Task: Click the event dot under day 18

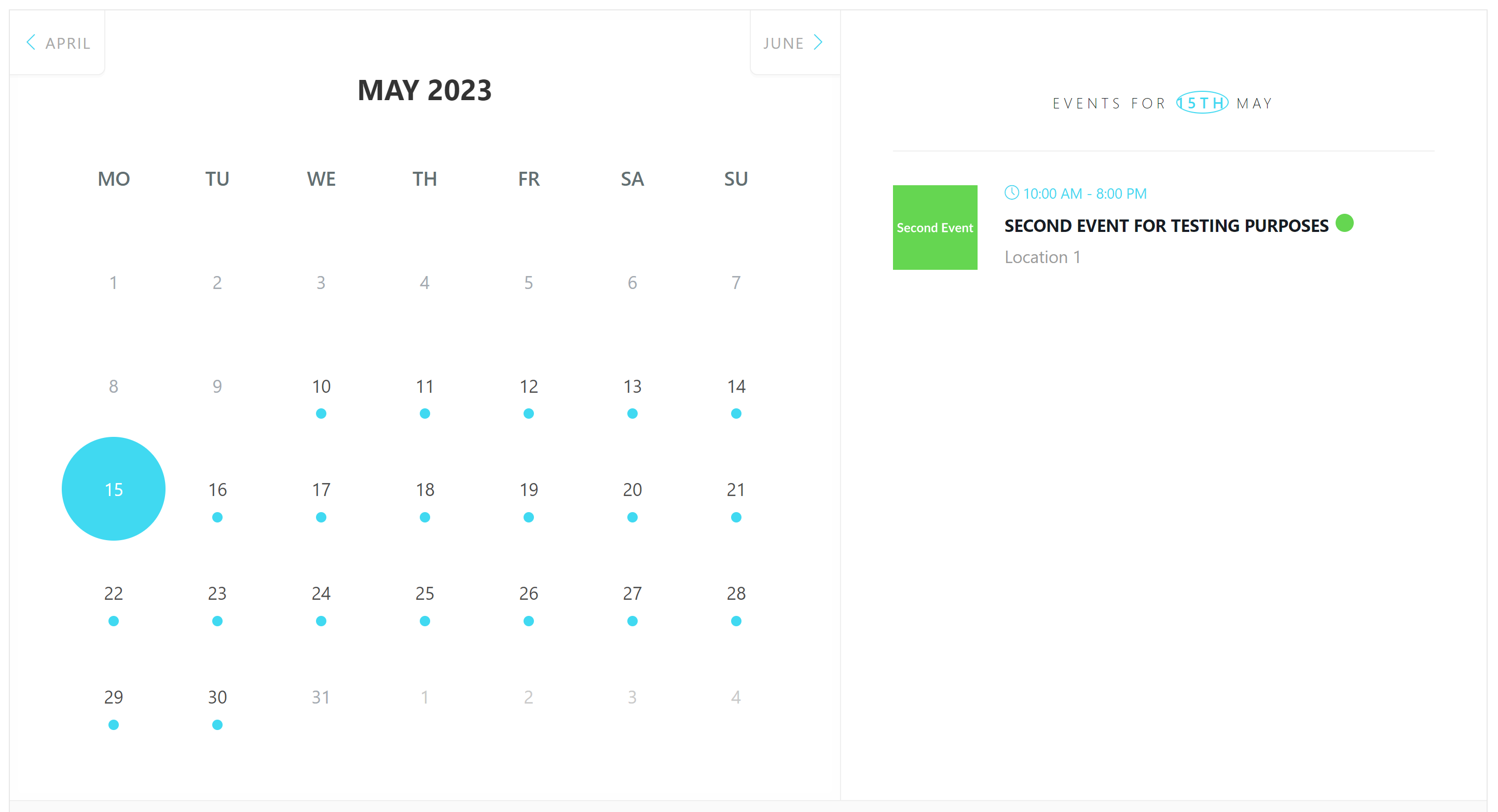Action: coord(424,517)
